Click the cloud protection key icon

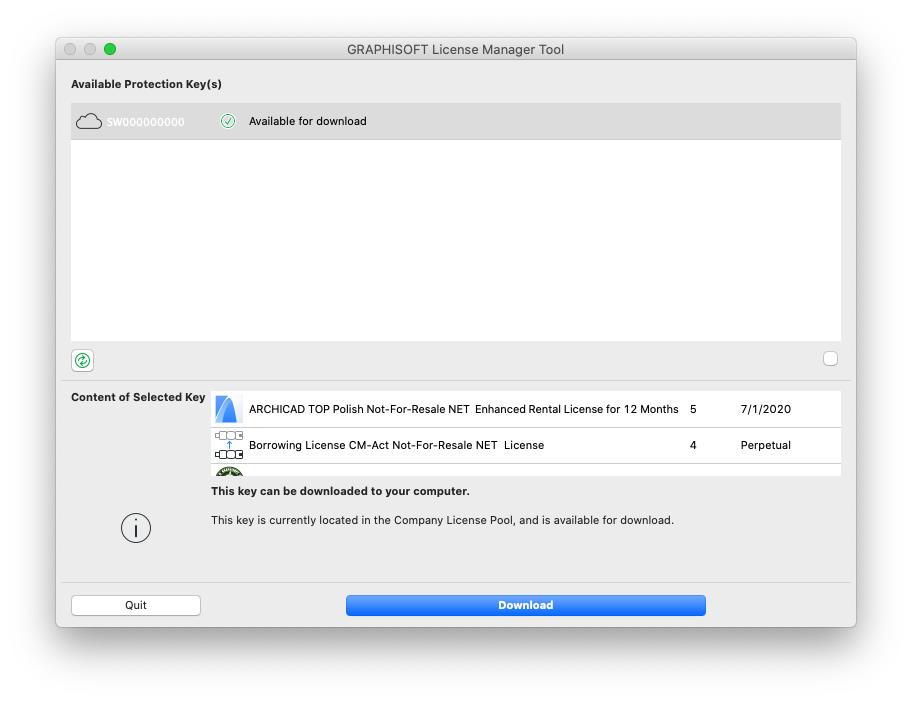click(89, 121)
